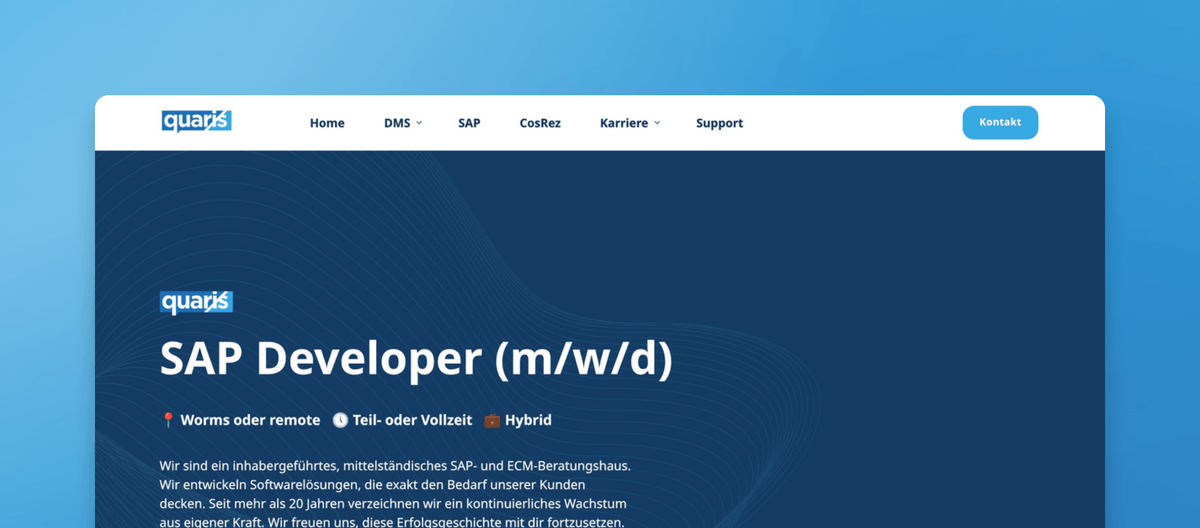Go to the SAP page
The width and height of the screenshot is (1200, 528).
469,123
